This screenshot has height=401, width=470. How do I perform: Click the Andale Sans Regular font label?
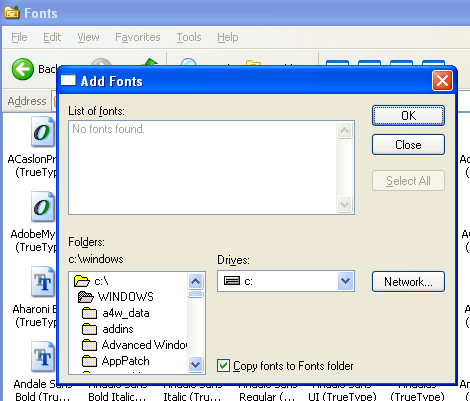267,392
